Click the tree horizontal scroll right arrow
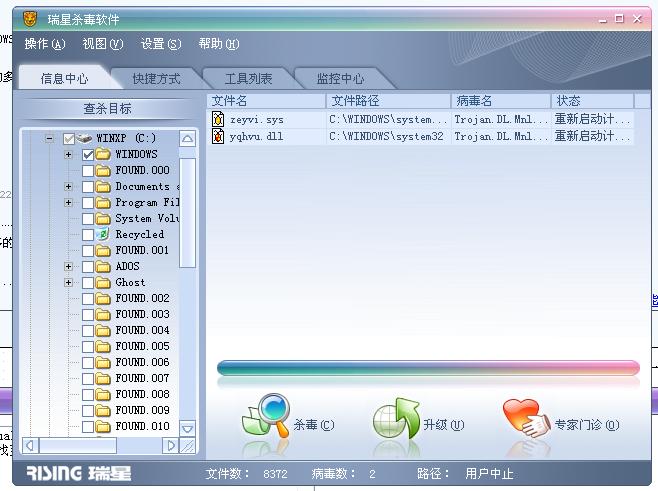 (170, 445)
